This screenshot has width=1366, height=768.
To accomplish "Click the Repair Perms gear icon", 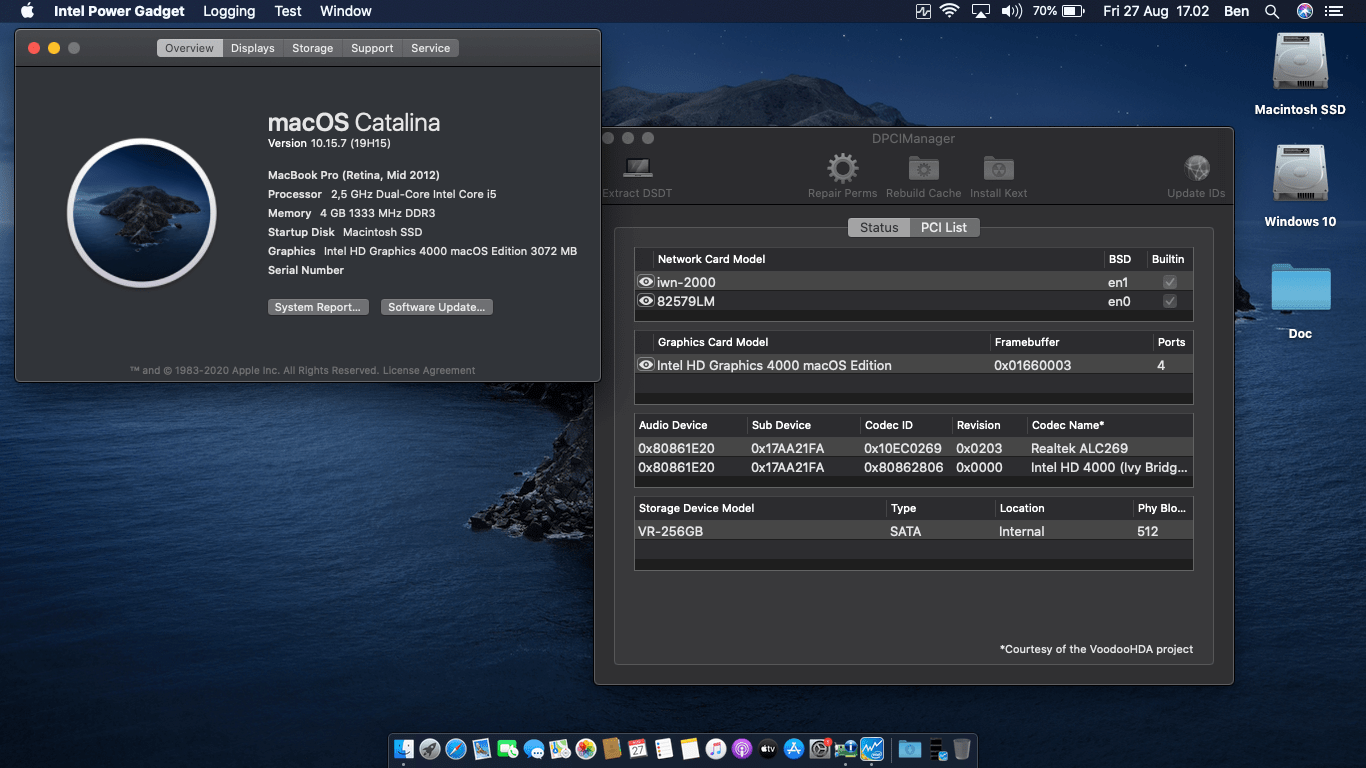I will (842, 168).
